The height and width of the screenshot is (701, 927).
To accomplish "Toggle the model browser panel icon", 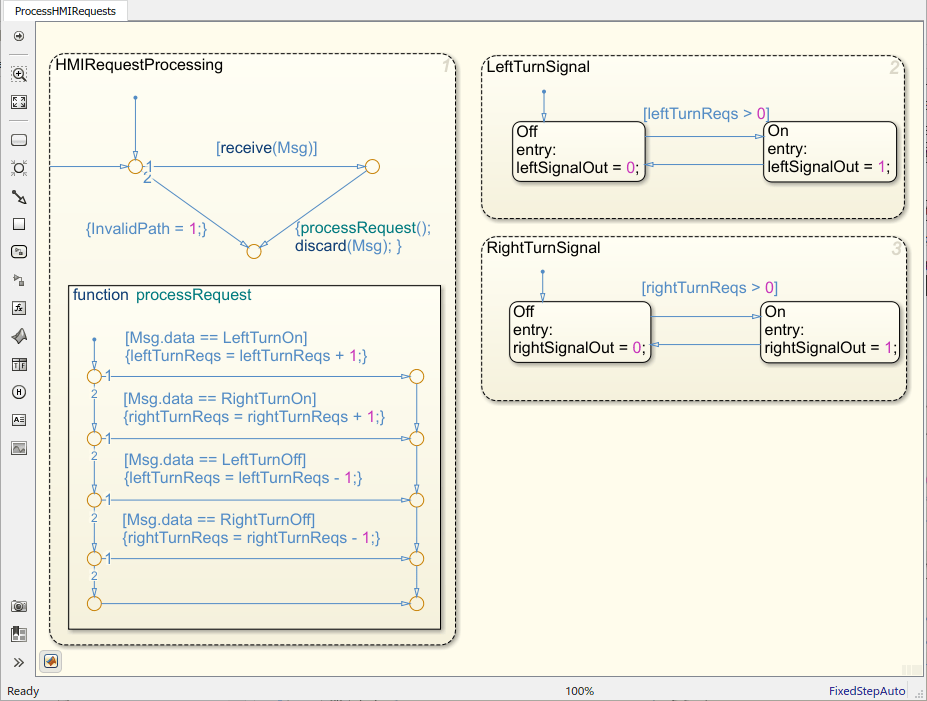I will click(19, 634).
